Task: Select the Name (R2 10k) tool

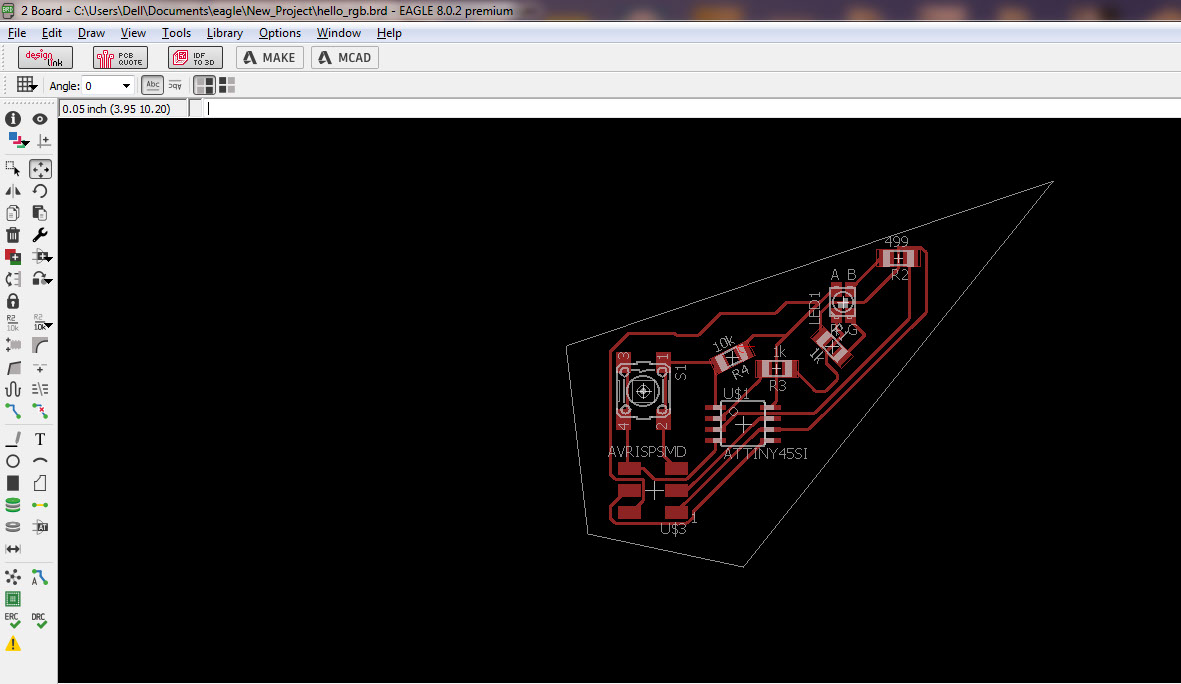Action: (13, 323)
